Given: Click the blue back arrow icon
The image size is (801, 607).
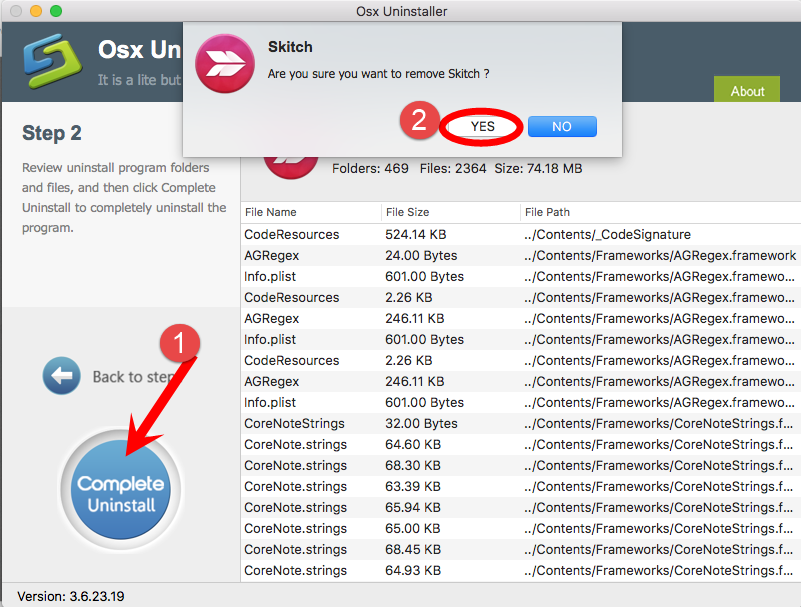Looking at the screenshot, I should 61,377.
